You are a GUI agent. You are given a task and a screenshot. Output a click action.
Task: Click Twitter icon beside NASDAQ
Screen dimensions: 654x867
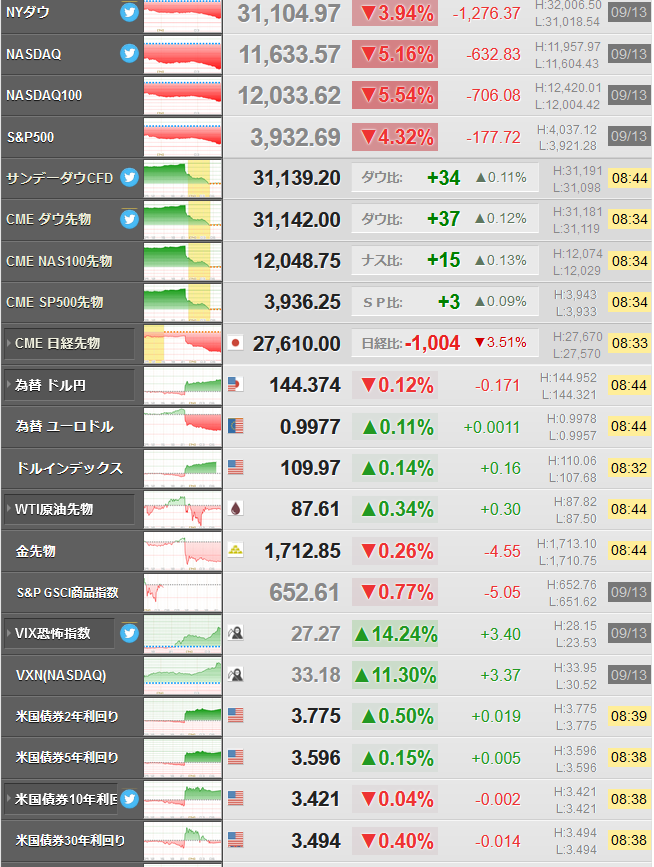[x=129, y=53]
